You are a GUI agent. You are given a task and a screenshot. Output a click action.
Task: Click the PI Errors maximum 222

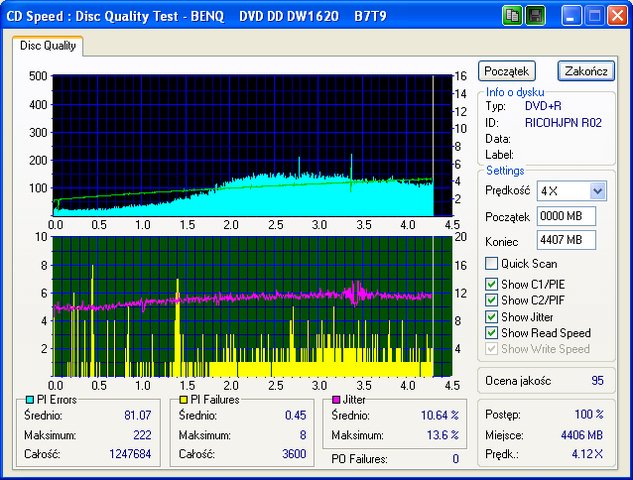(142, 435)
